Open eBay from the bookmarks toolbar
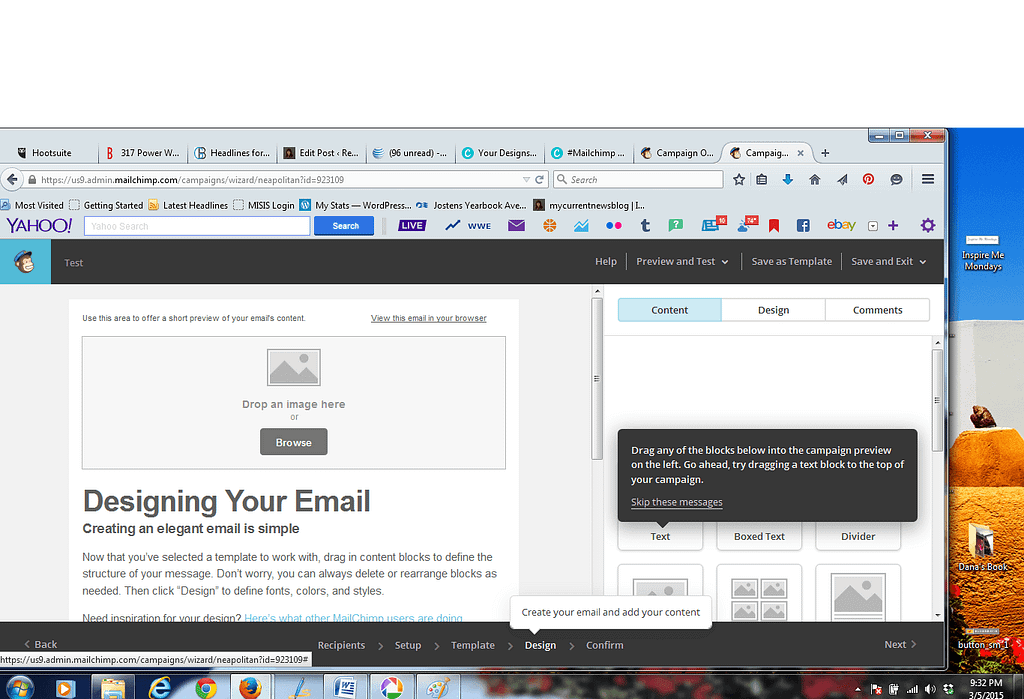The image size is (1024, 699). (841, 225)
